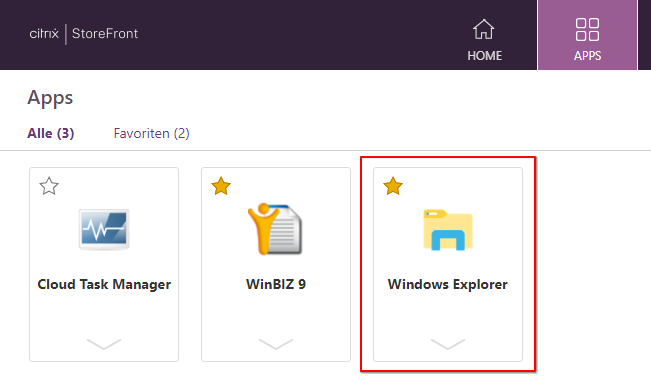Switch to the Alle (3) tab

(51, 133)
